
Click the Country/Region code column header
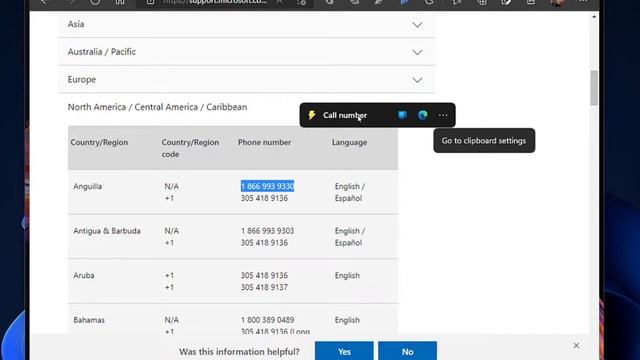[x=190, y=148]
